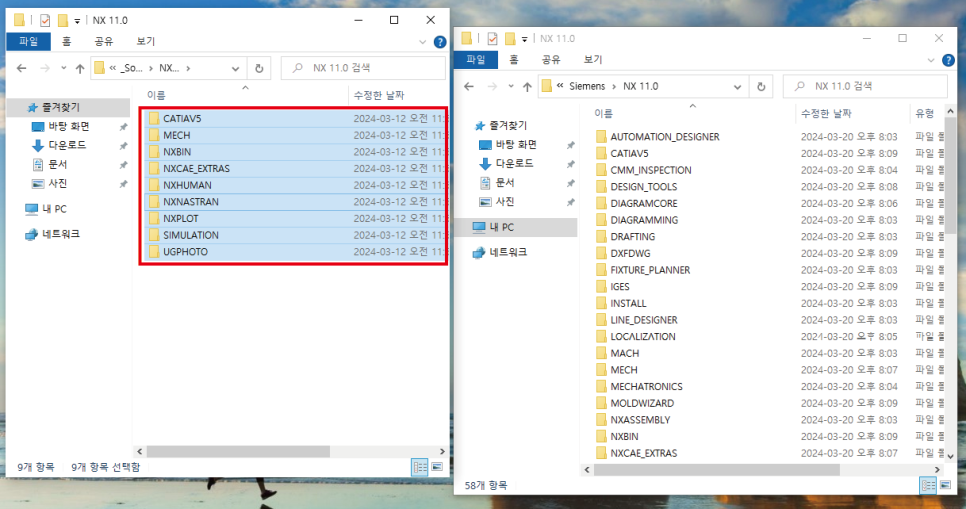966x509 pixels.
Task: Open recent locations dropdown in right window
Action: (511, 87)
